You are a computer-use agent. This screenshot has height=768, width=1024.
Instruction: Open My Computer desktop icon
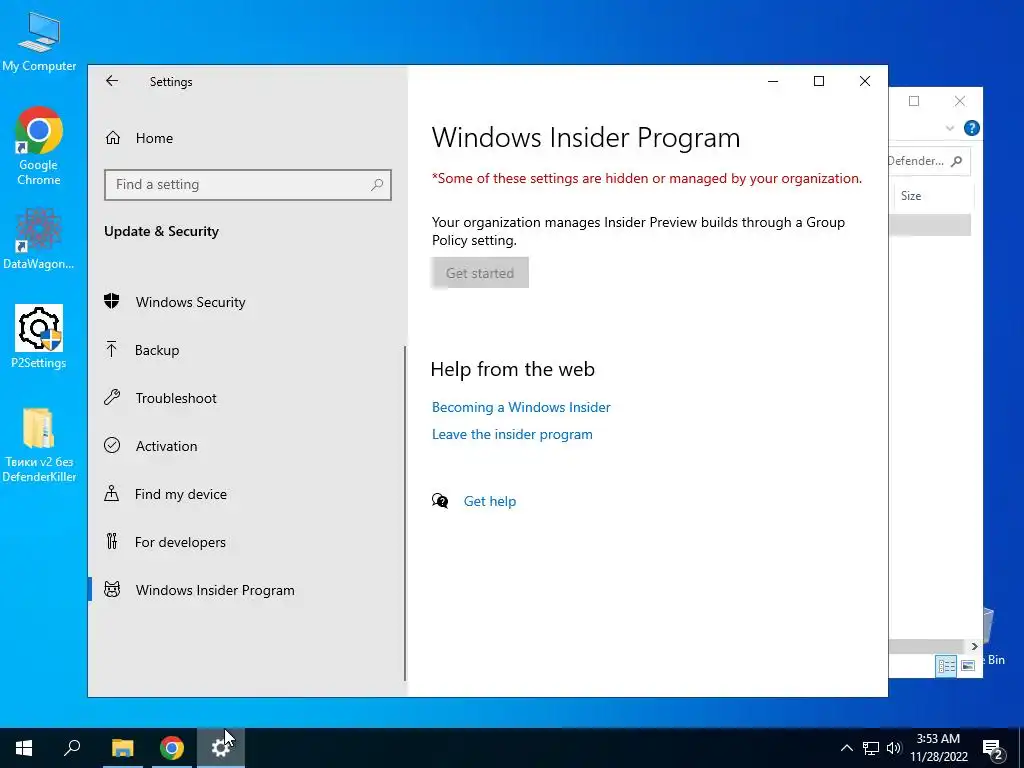[x=39, y=41]
